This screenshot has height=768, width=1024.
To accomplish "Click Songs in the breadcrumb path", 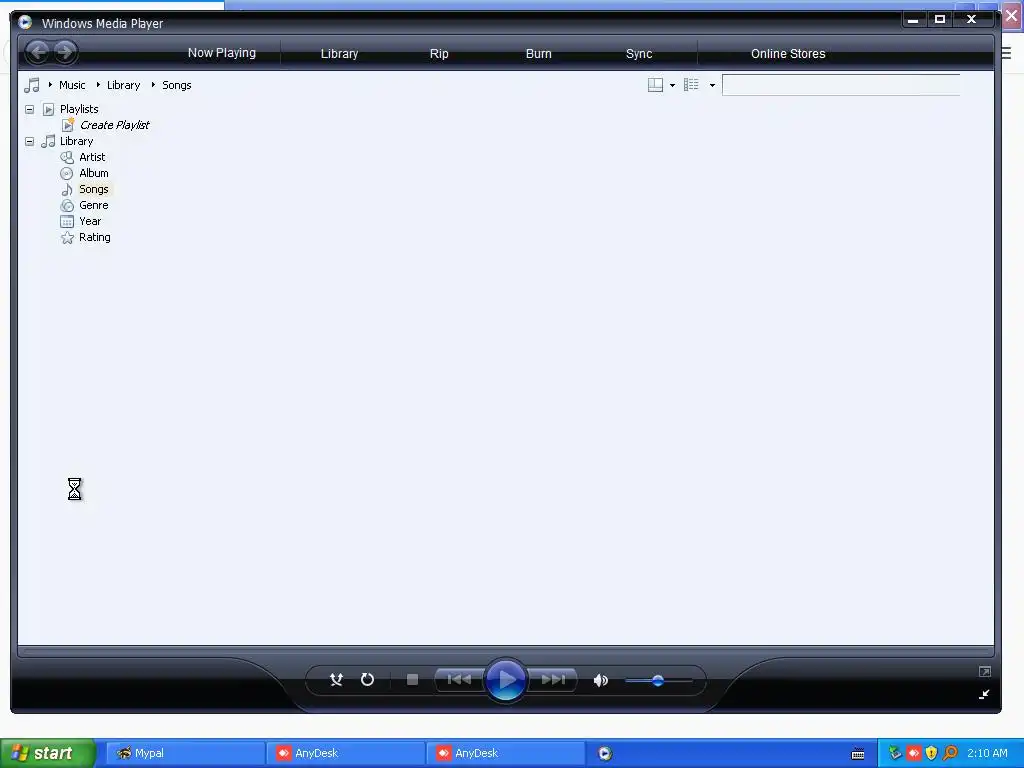I will (x=176, y=85).
